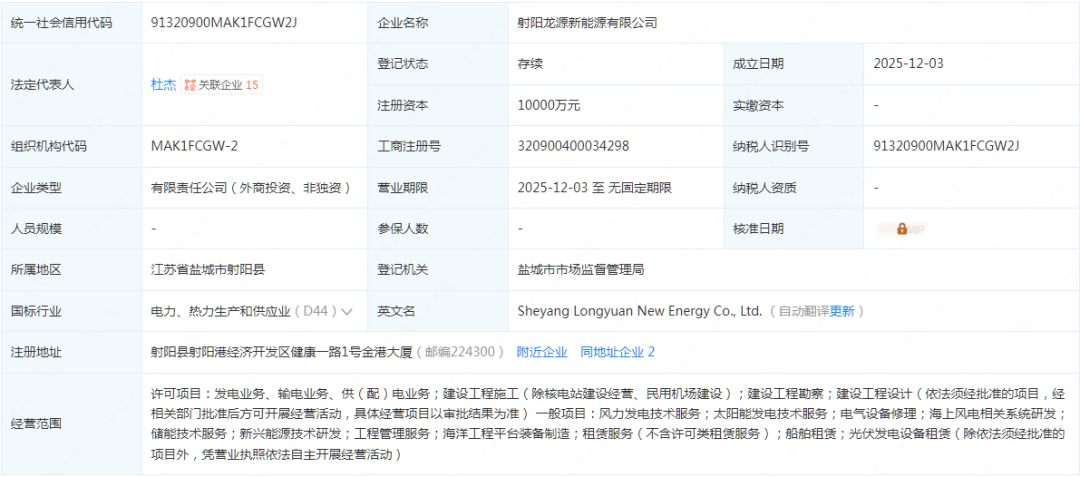This screenshot has height=477, width=1080.
Task: Click the 纳税人资质 label
Action: (x=765, y=187)
